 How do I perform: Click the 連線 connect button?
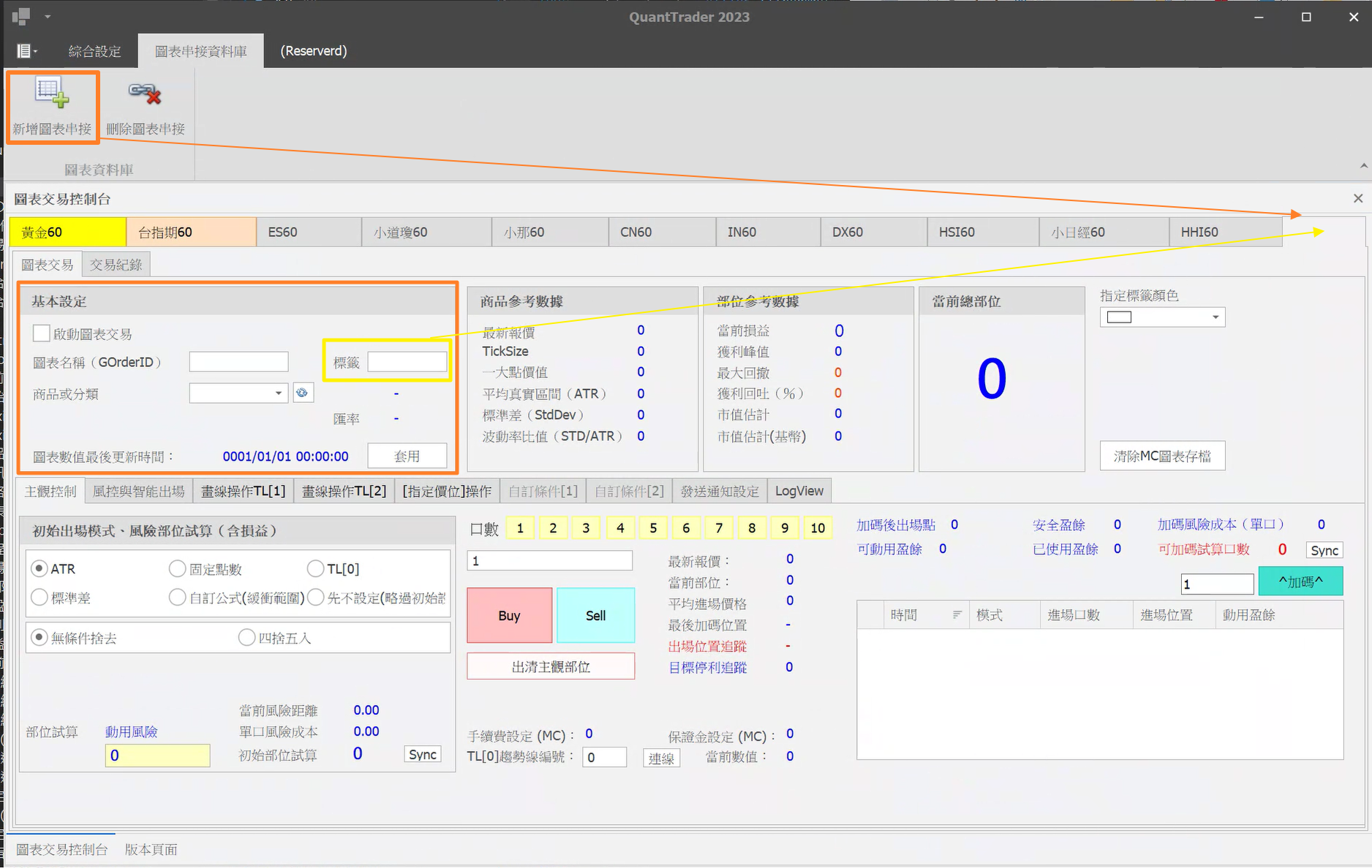[x=661, y=758]
